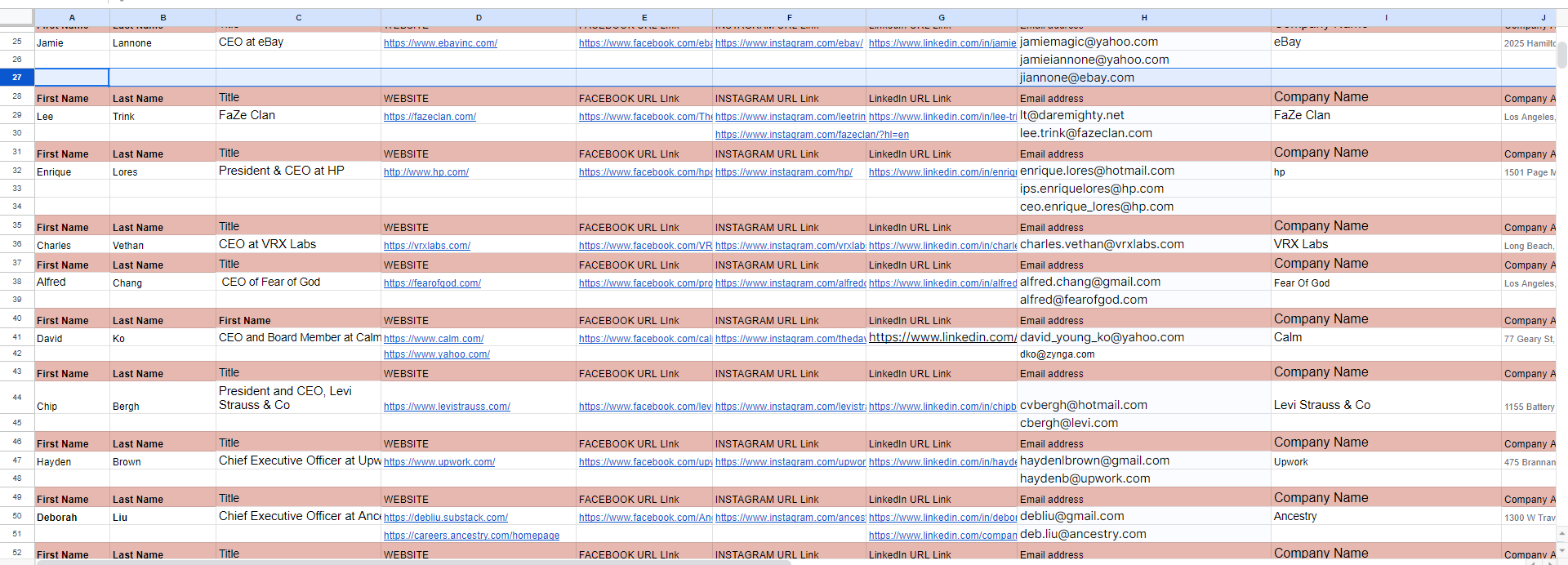Open Facebook link in Upwork row
The image size is (1568, 565).
coord(645,462)
